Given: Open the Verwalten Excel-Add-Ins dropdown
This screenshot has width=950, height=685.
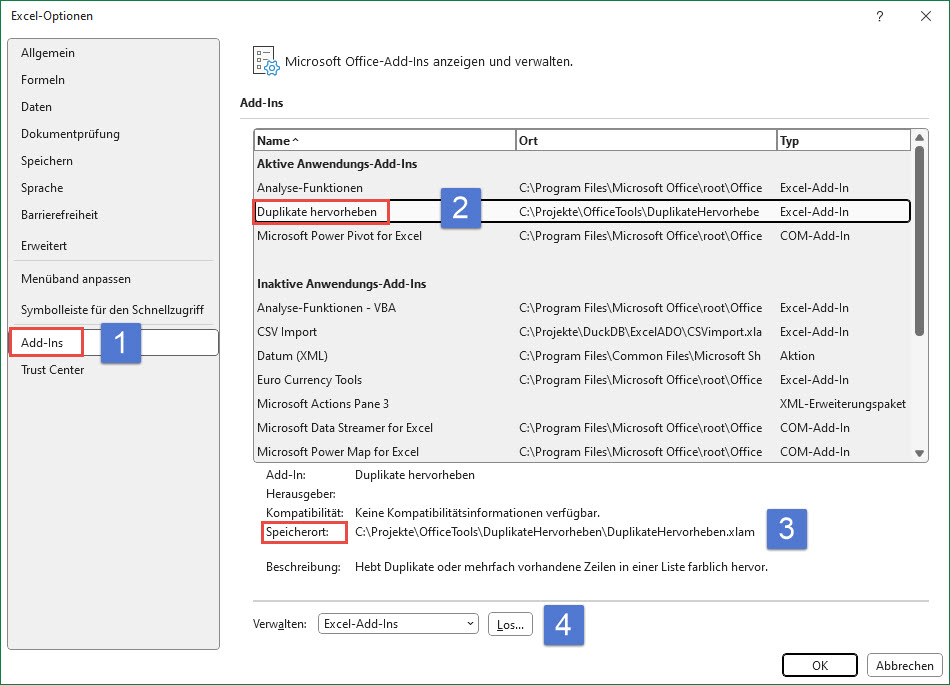Looking at the screenshot, I should [398, 624].
